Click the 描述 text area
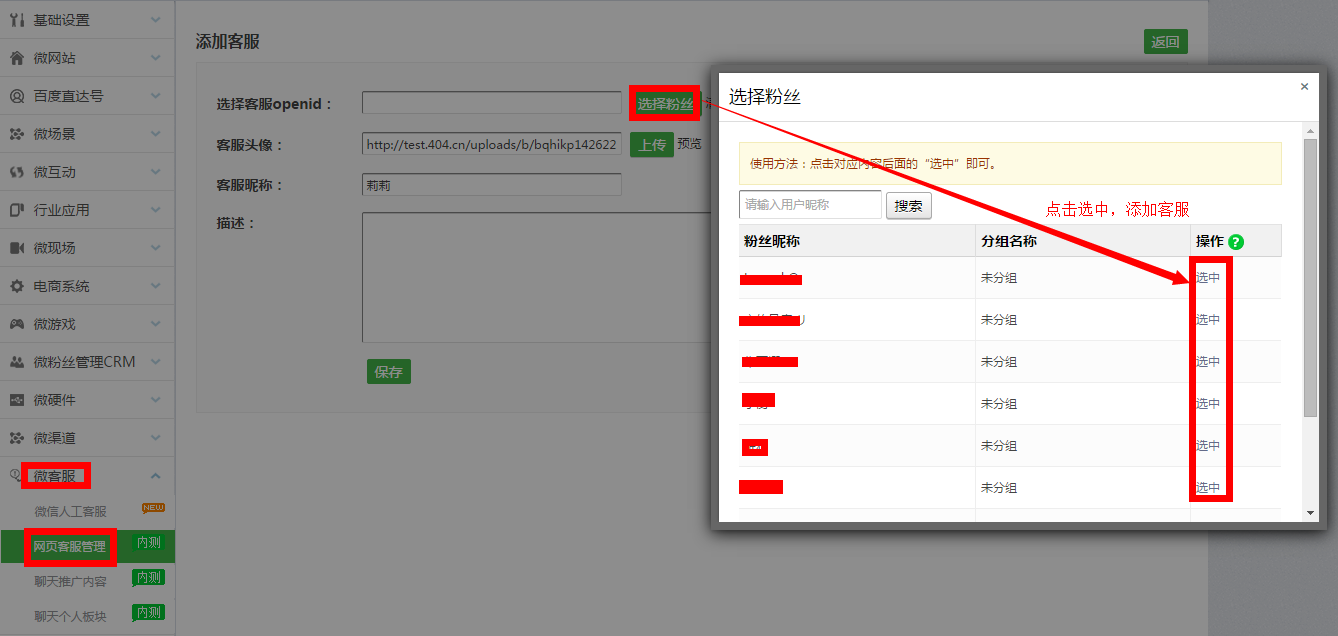 click(x=536, y=278)
